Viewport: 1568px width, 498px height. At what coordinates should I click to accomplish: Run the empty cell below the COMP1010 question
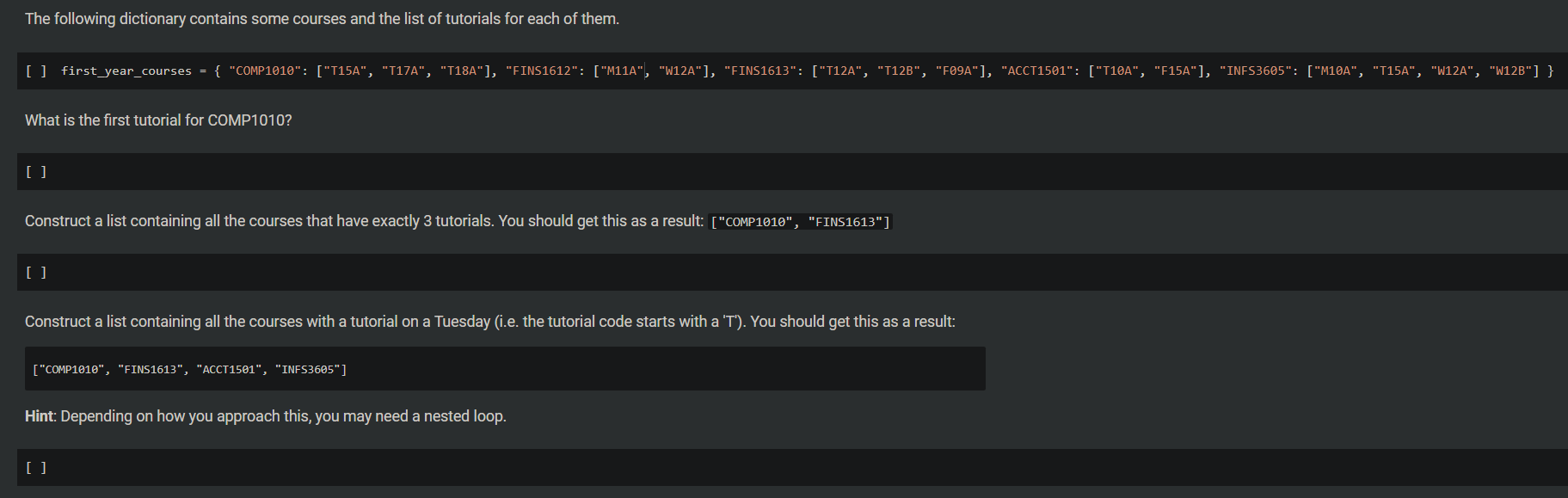pos(36,172)
